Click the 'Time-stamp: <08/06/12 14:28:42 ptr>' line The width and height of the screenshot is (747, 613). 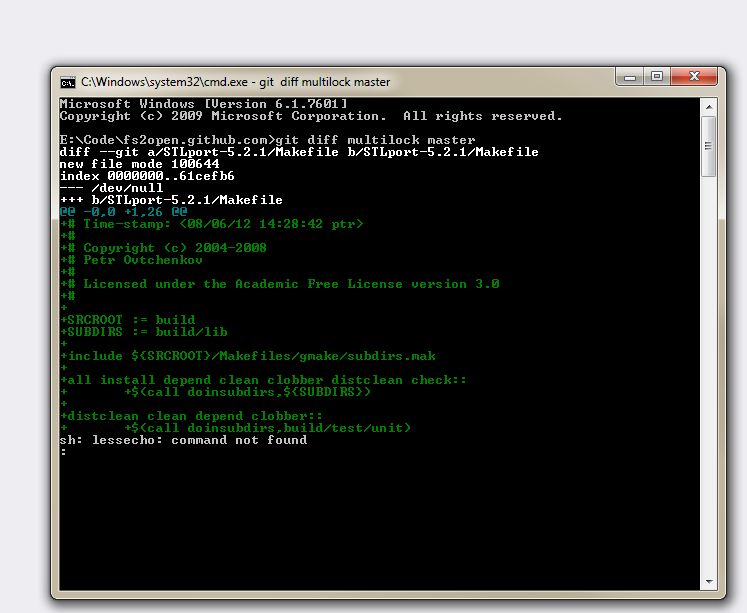pos(212,224)
